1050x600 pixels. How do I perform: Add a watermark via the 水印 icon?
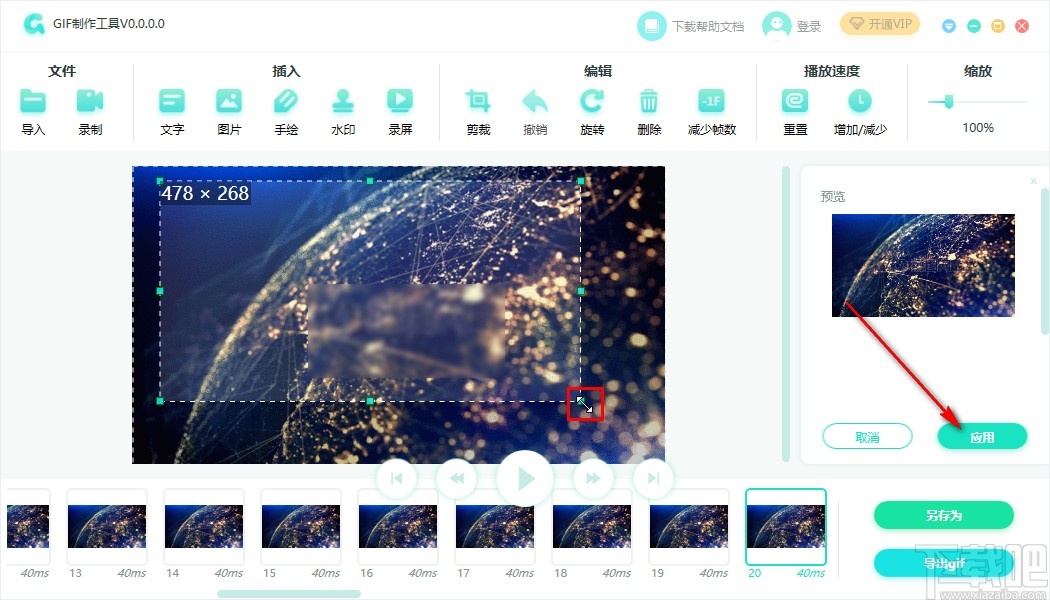[x=343, y=101]
